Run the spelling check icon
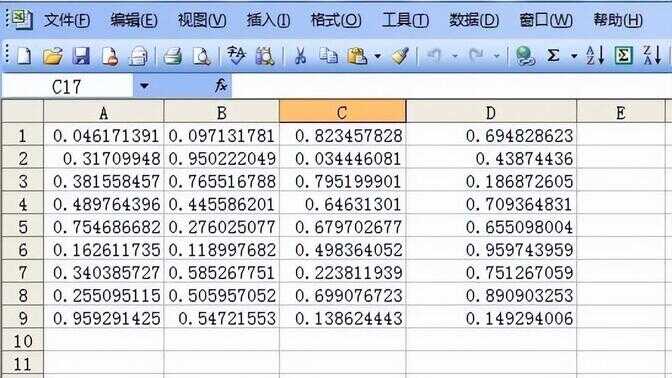The width and height of the screenshot is (672, 378). pos(236,55)
